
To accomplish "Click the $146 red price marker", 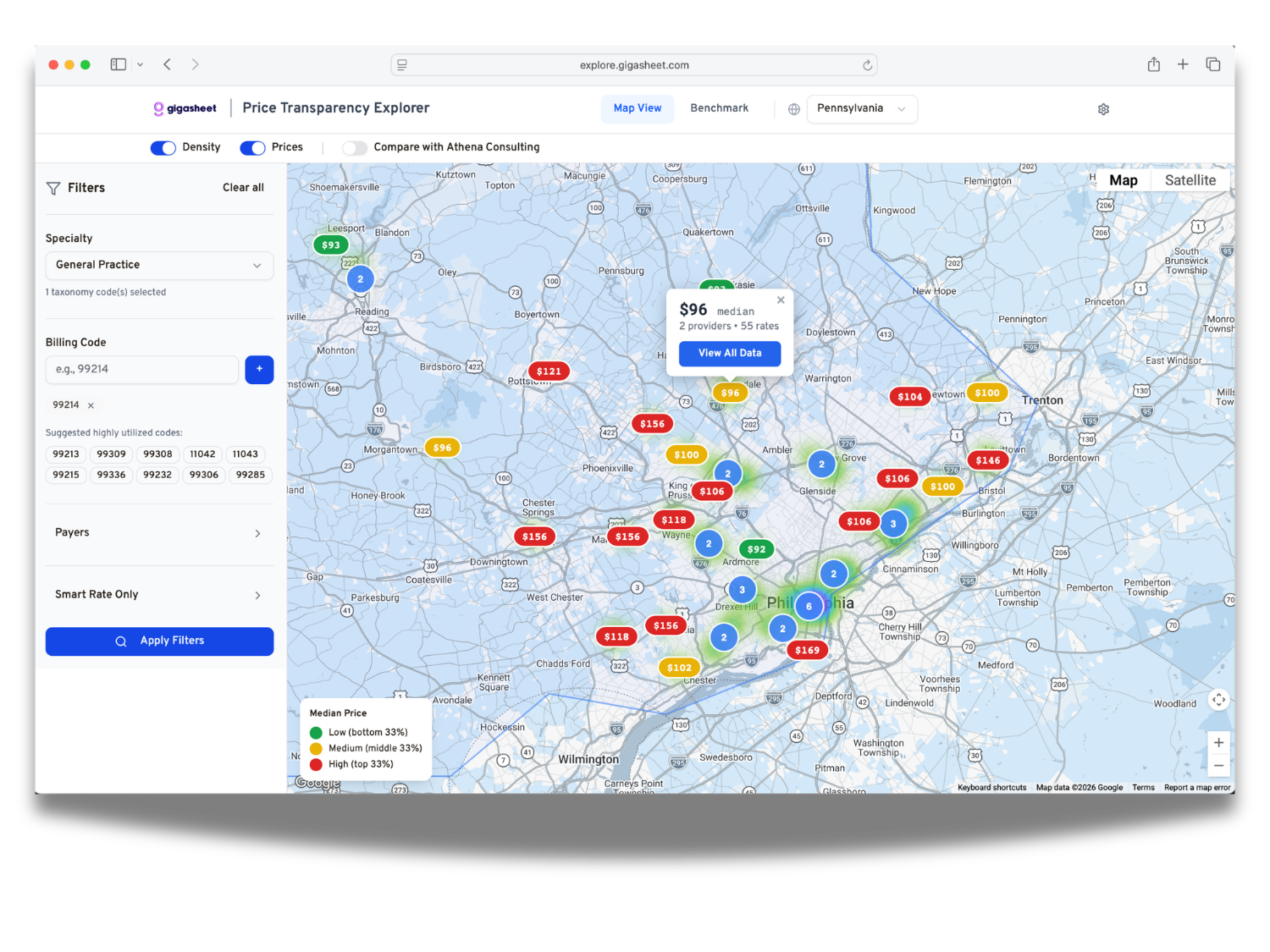I will pos(988,460).
